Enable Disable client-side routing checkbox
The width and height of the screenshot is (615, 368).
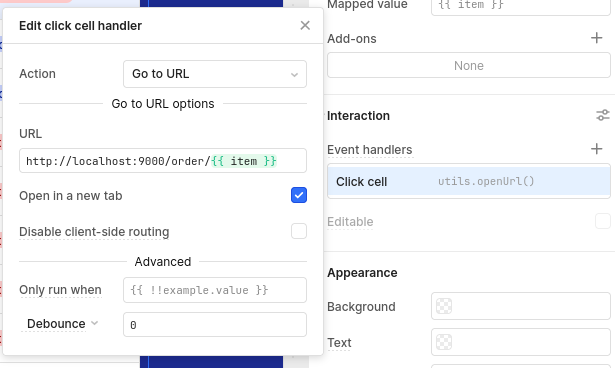[x=298, y=231]
